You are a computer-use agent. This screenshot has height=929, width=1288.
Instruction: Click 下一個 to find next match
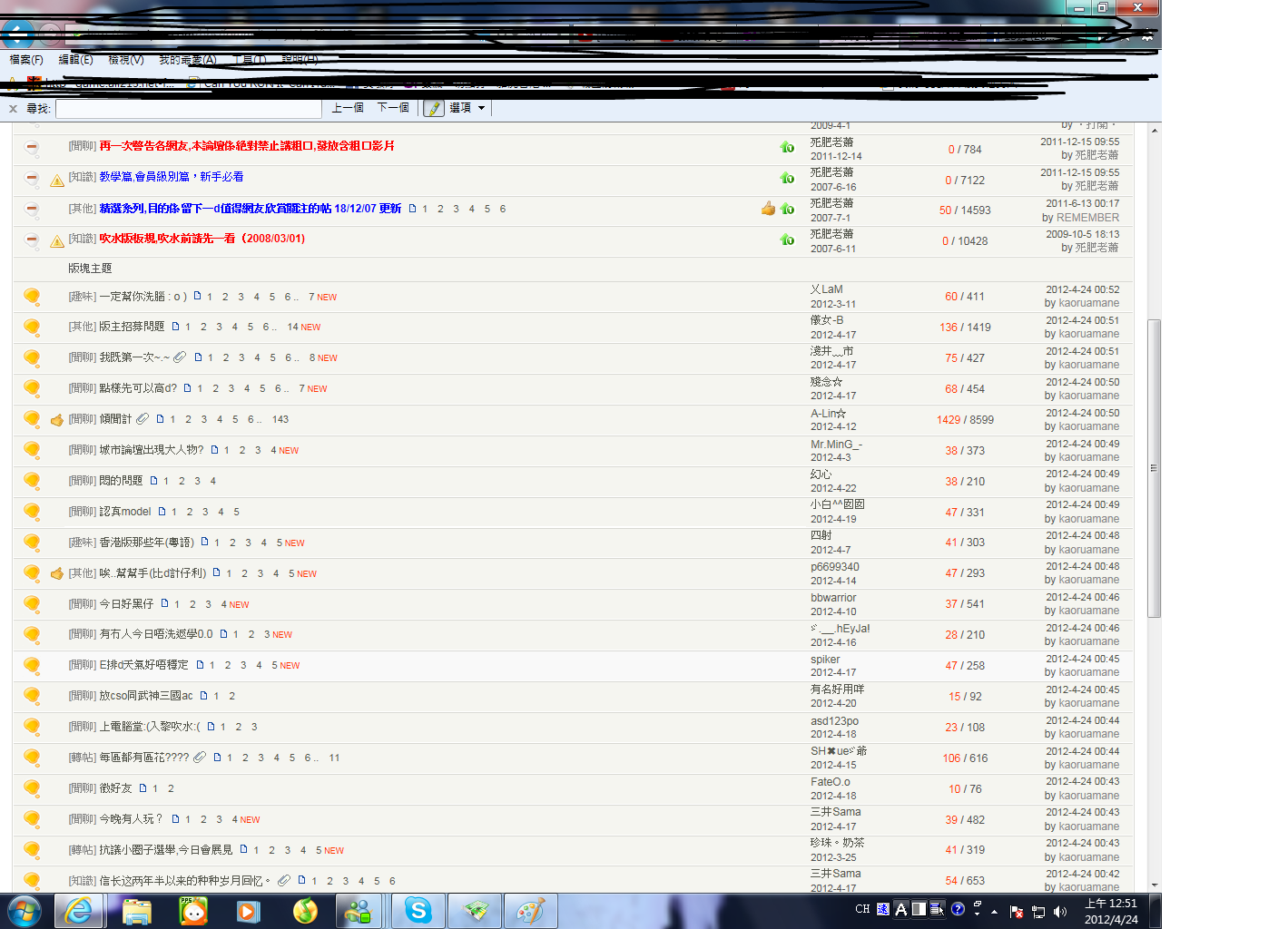[393, 108]
